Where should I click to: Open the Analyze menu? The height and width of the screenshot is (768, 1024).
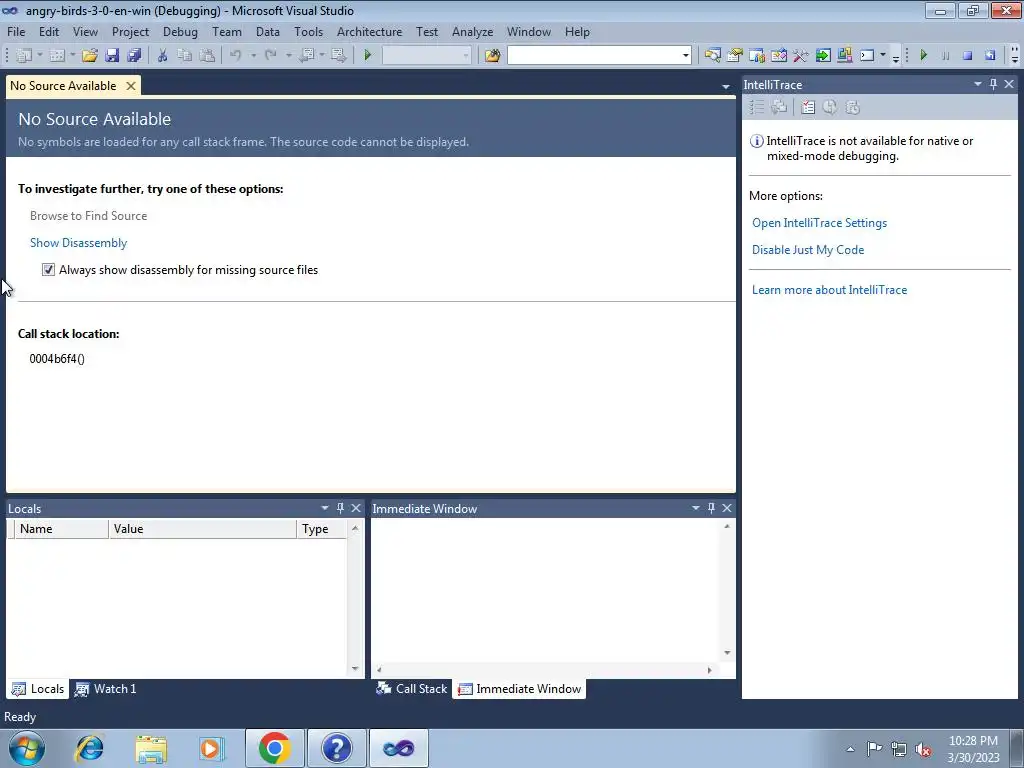[x=472, y=31]
